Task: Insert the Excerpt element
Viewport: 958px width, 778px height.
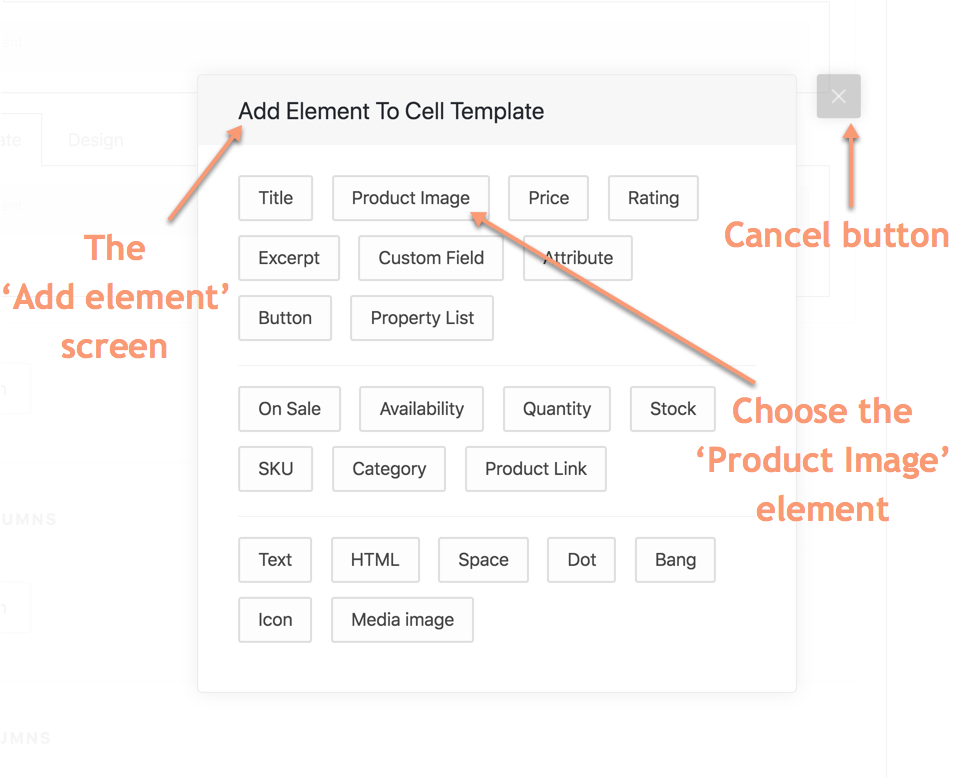Action: click(x=289, y=258)
